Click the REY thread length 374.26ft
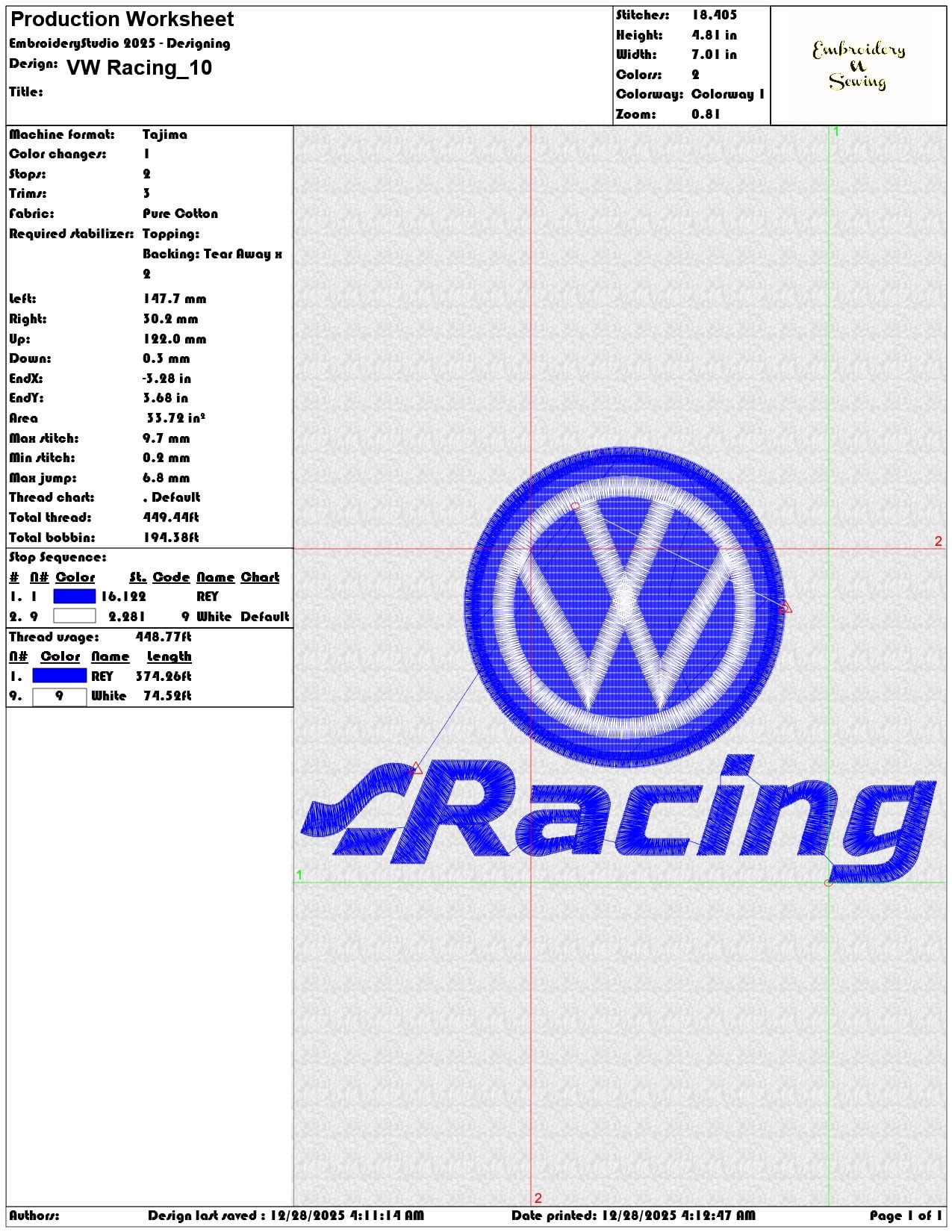This screenshot has width=952, height=1232. [164, 676]
